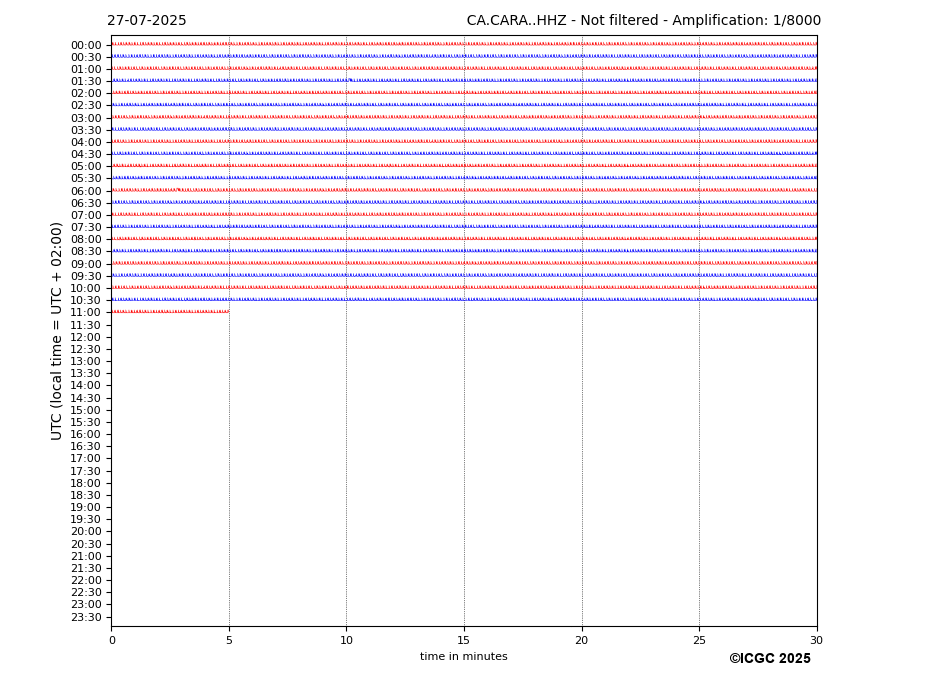Click the 10:30 time row label
The width and height of the screenshot is (927, 696).
pyautogui.click(x=86, y=300)
